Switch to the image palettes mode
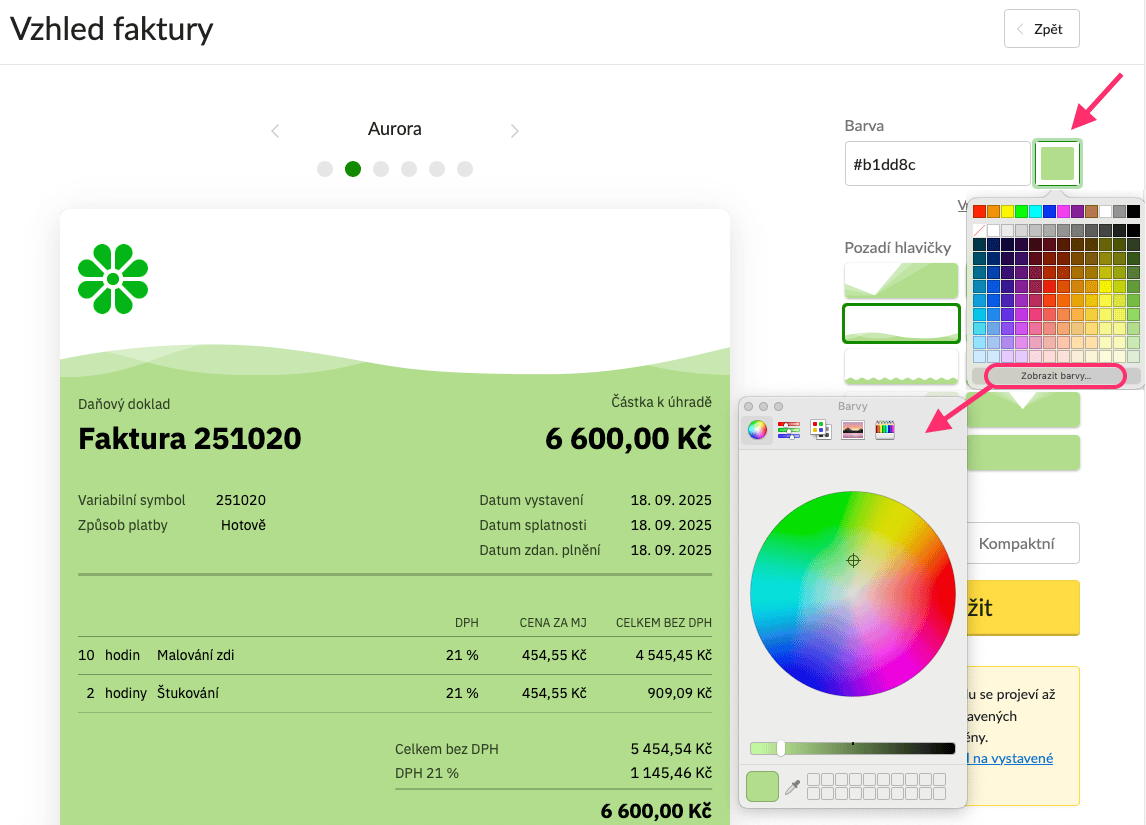The height and width of the screenshot is (825, 1146). 853,430
